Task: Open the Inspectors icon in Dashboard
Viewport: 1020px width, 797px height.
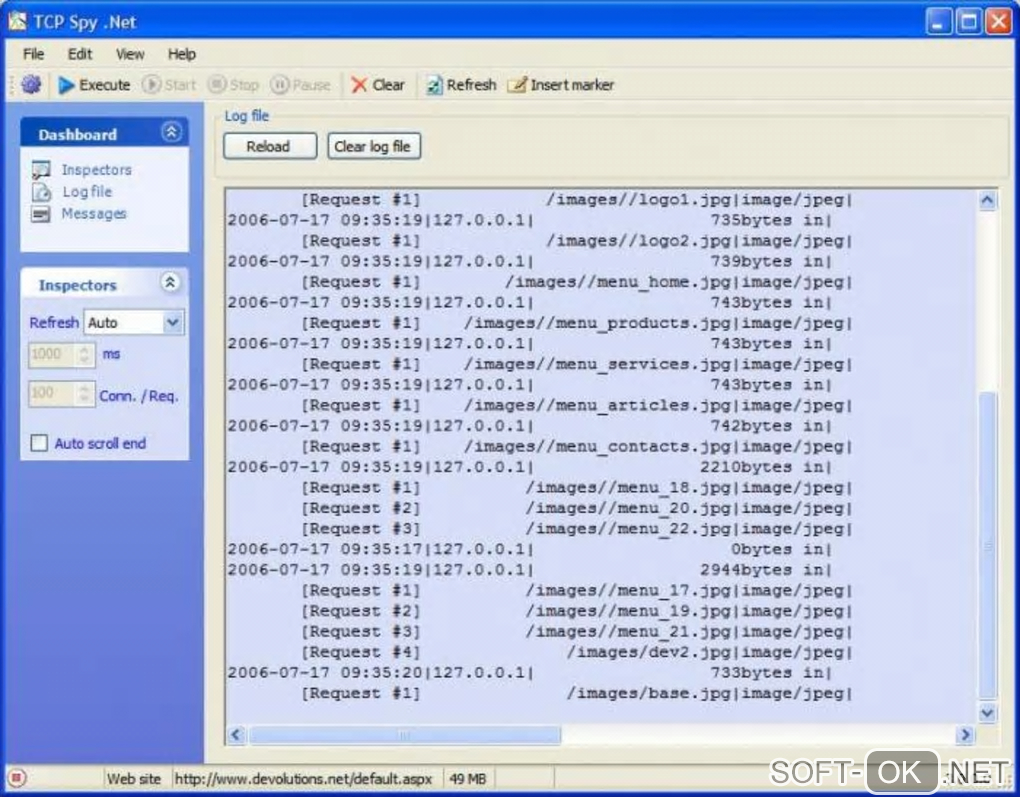Action: (41, 170)
